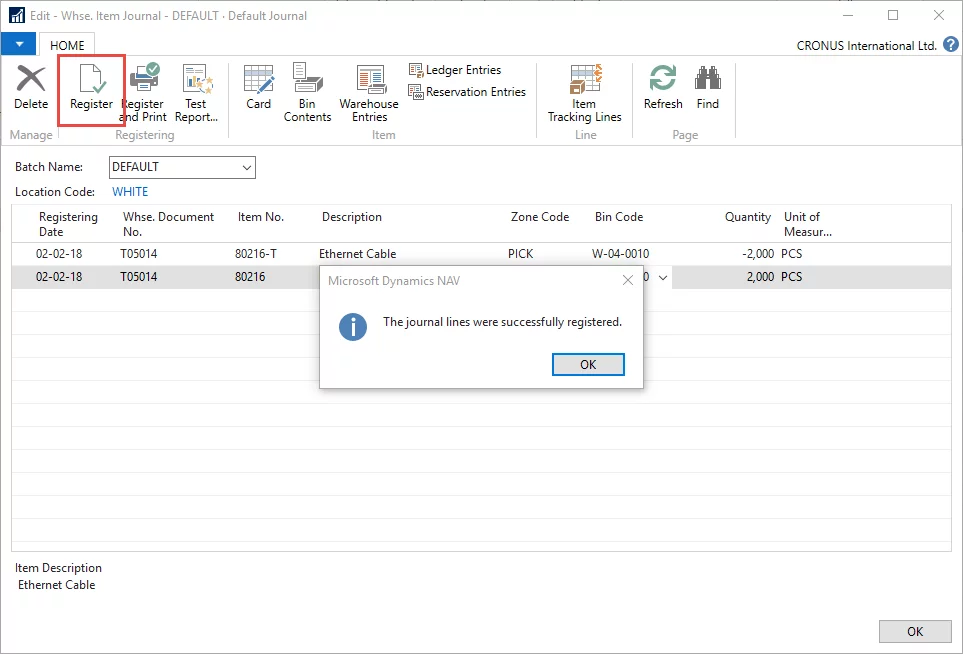Image resolution: width=963 pixels, height=654 pixels.
Task: Open Bin Contents
Action: [307, 90]
